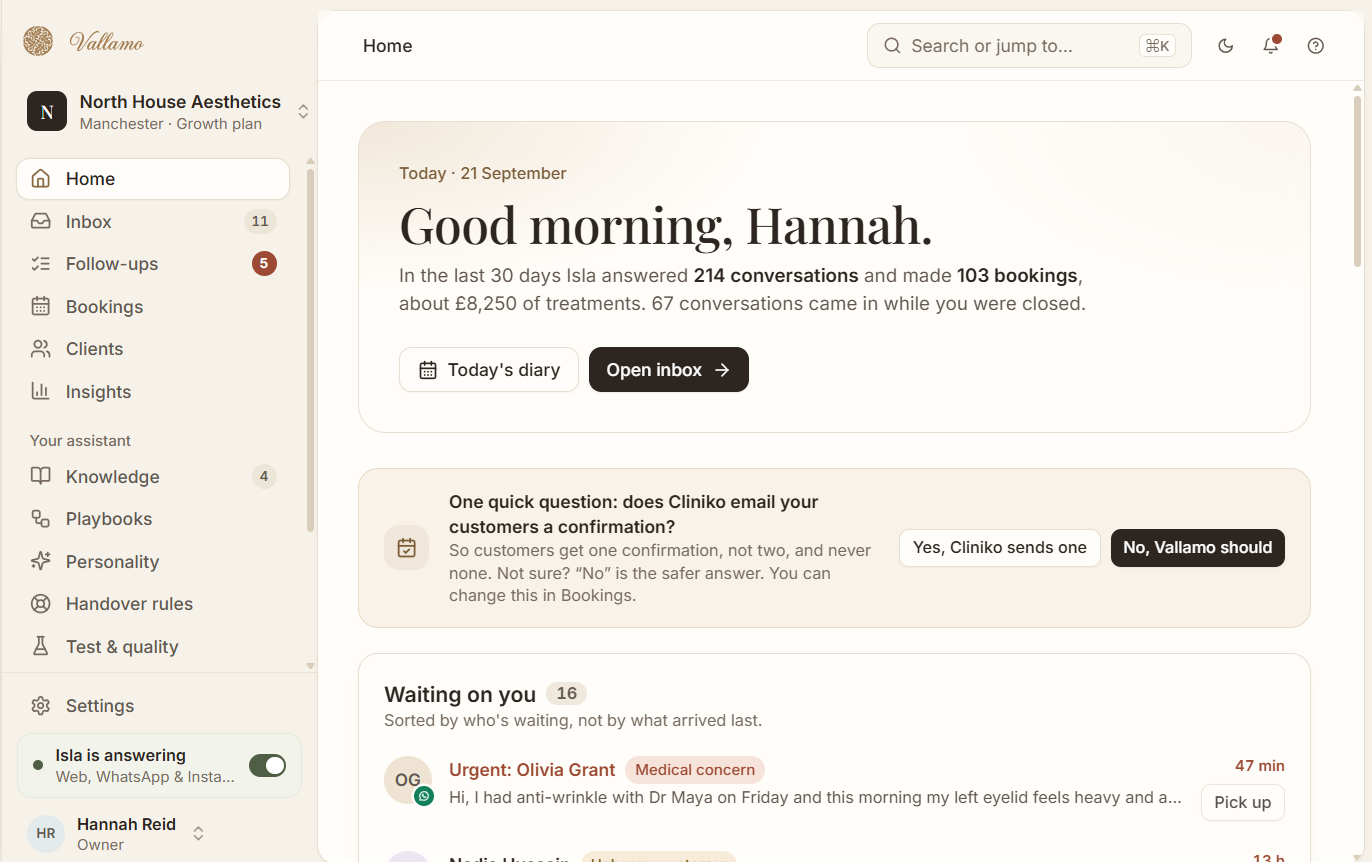Click the Settings gear icon

click(x=41, y=706)
